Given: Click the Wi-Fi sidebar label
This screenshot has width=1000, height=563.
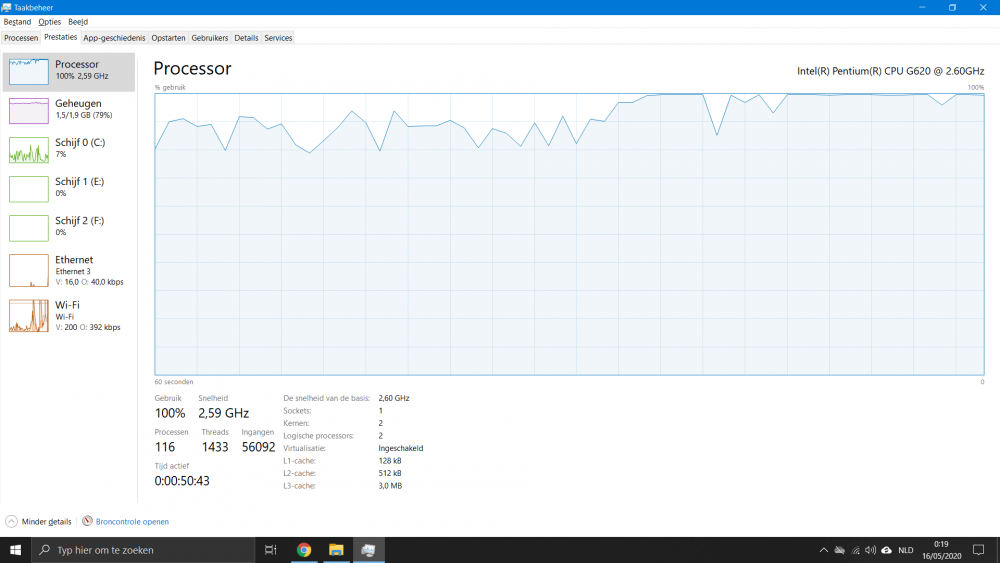Looking at the screenshot, I should [x=67, y=305].
